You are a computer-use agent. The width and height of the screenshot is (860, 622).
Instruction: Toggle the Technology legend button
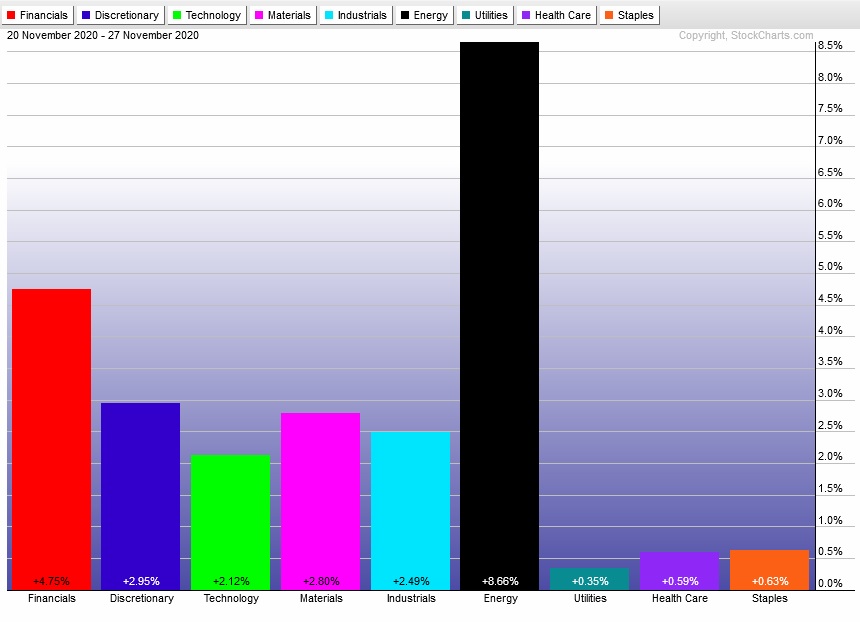click(x=207, y=15)
